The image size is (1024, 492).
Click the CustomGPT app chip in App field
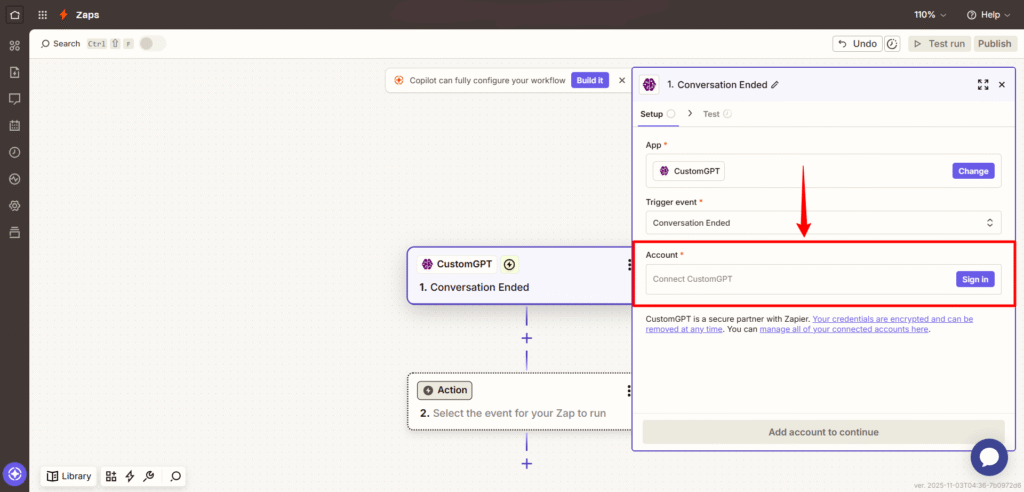tap(689, 171)
